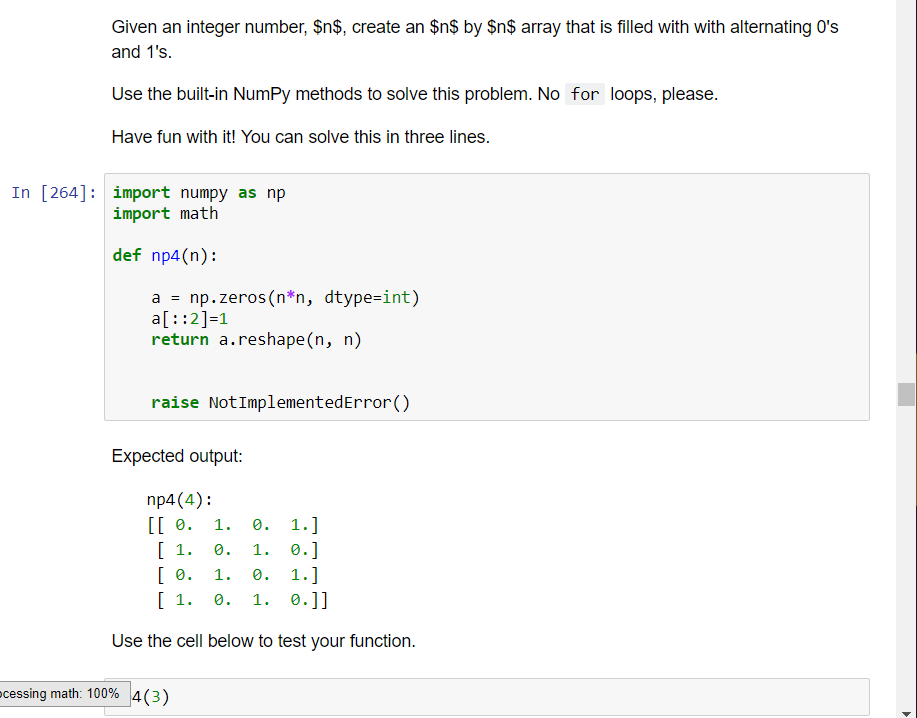917x718 pixels.
Task: Click the raise NotImplementedError() line
Action: [x=280, y=402]
